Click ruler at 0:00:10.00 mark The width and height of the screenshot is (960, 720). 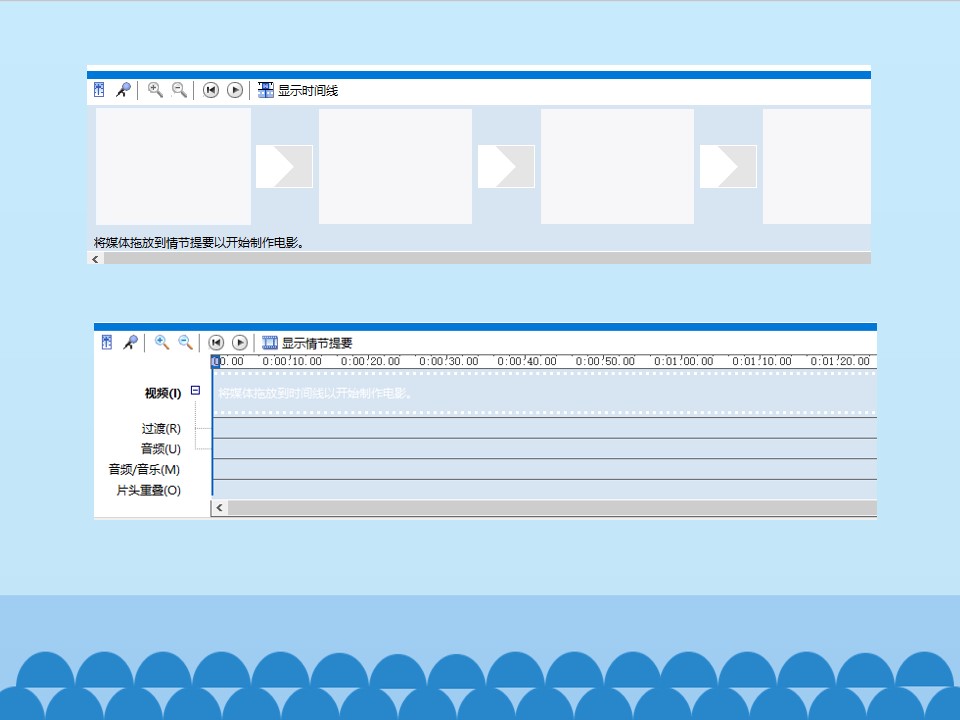pos(292,361)
